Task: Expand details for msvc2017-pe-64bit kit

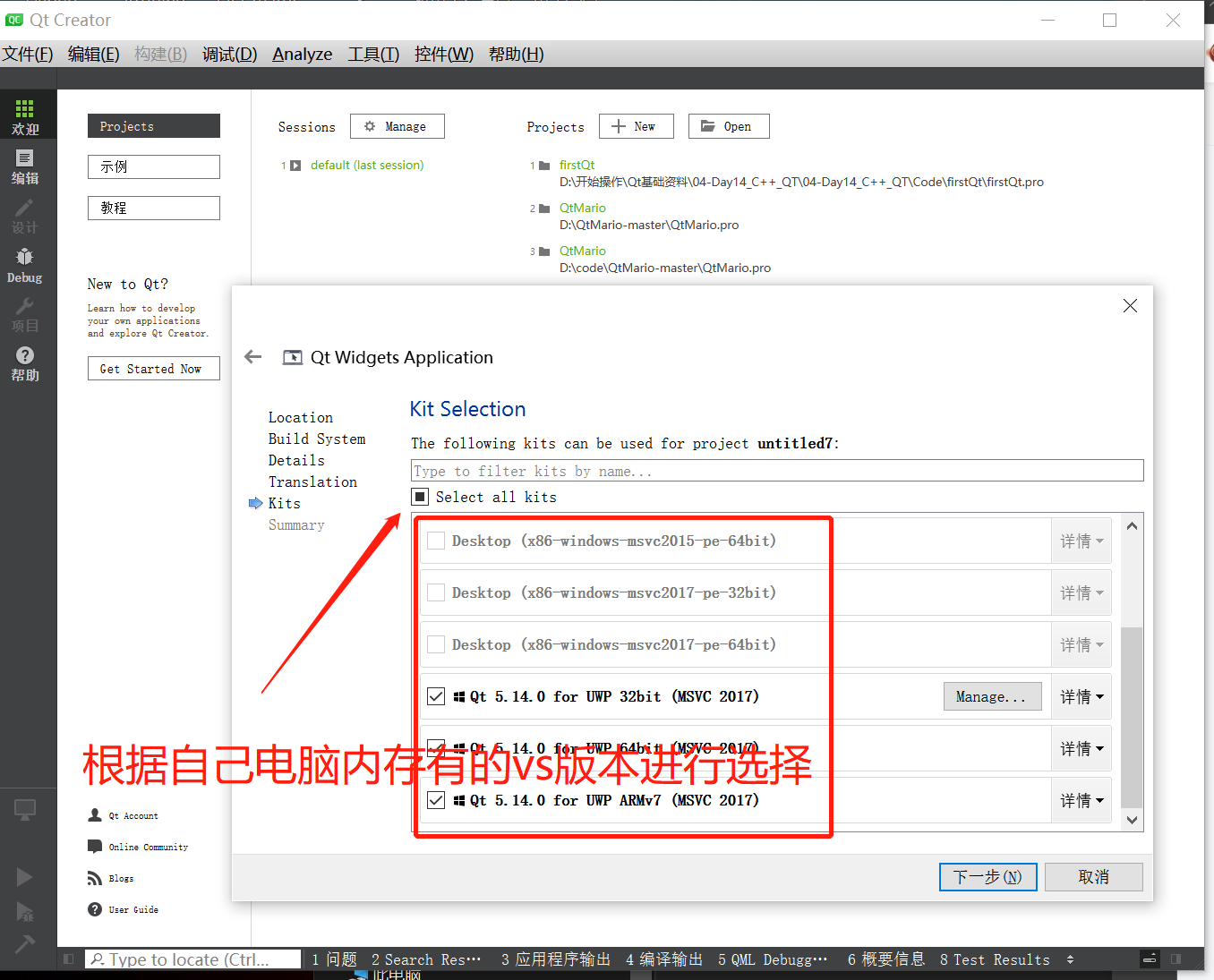Action: click(1081, 644)
